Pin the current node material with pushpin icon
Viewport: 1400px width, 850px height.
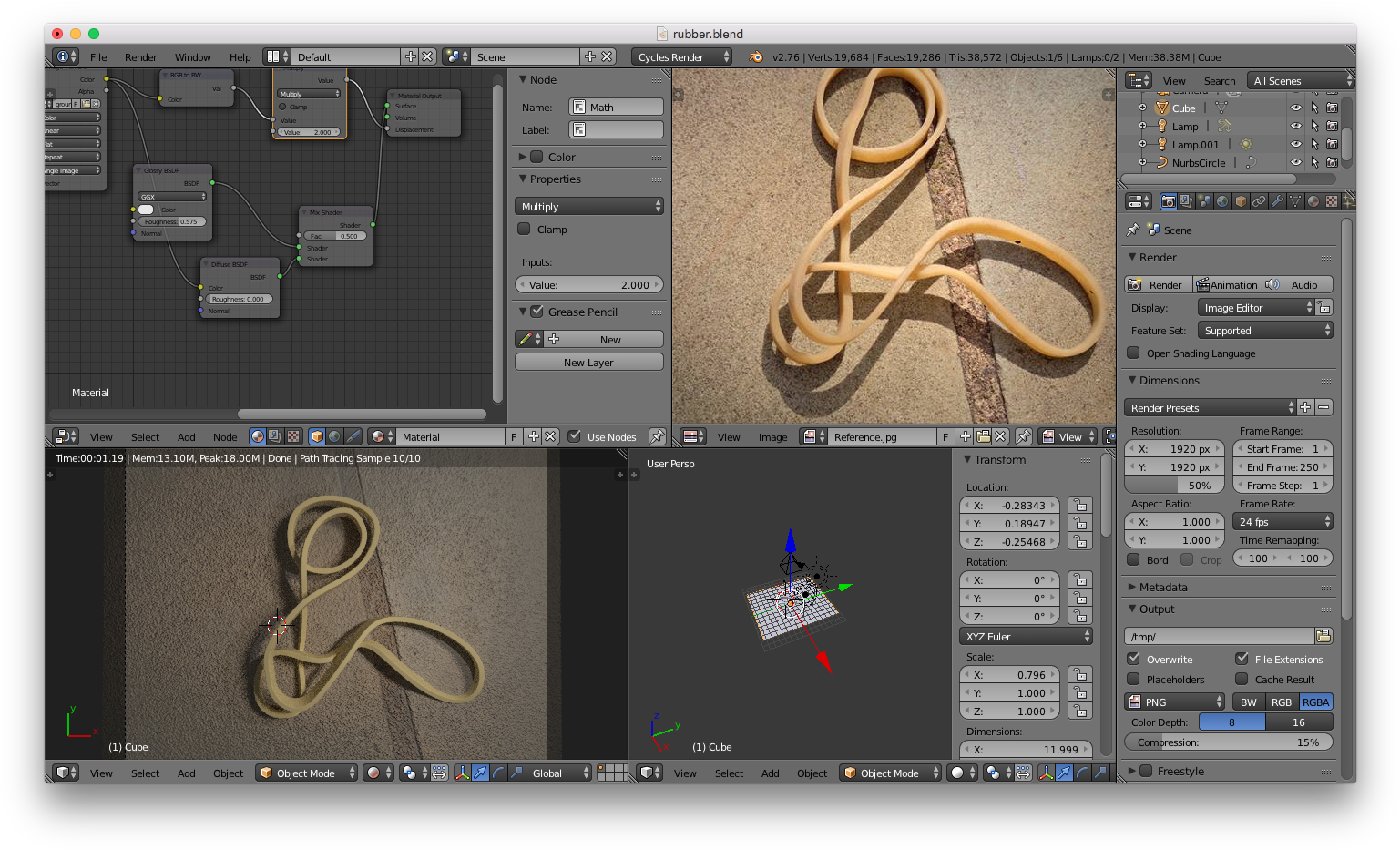[657, 436]
